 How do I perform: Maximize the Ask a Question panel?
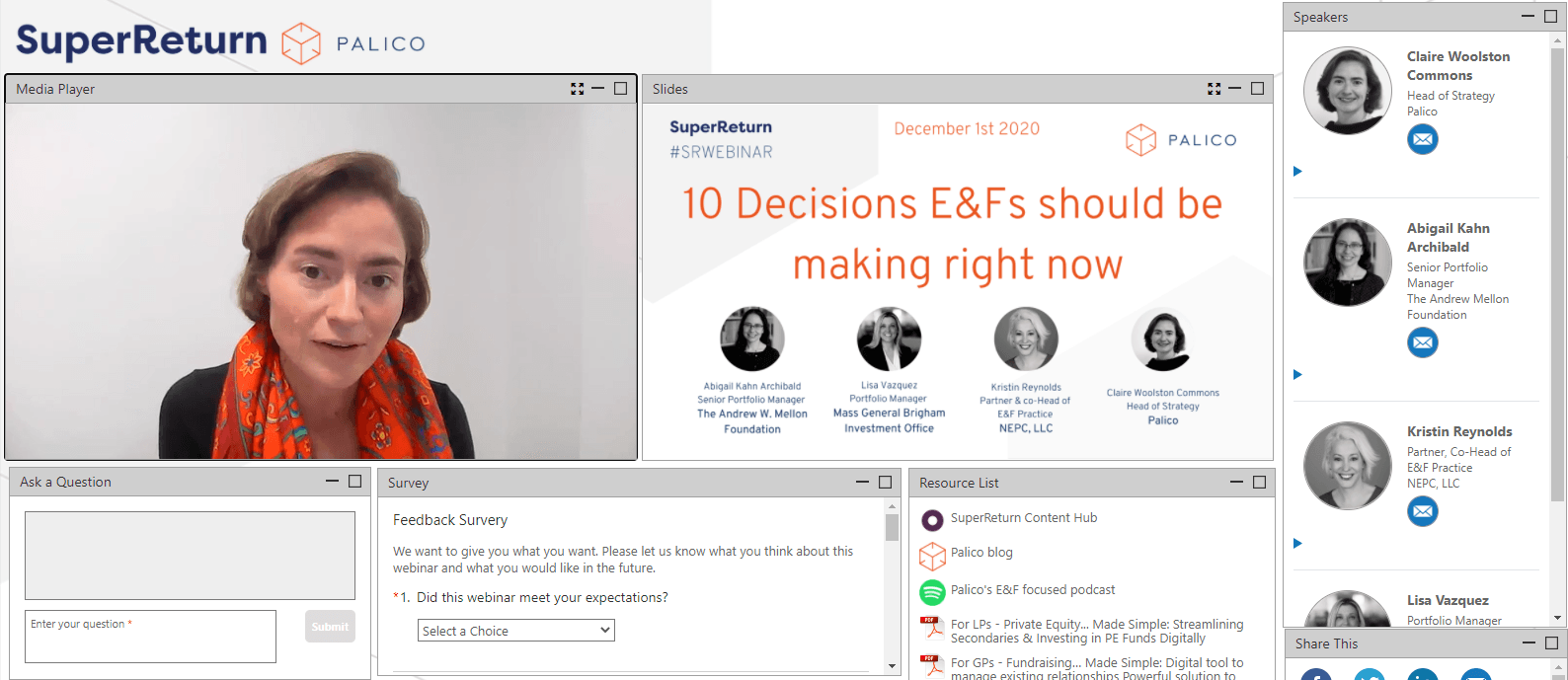[355, 482]
